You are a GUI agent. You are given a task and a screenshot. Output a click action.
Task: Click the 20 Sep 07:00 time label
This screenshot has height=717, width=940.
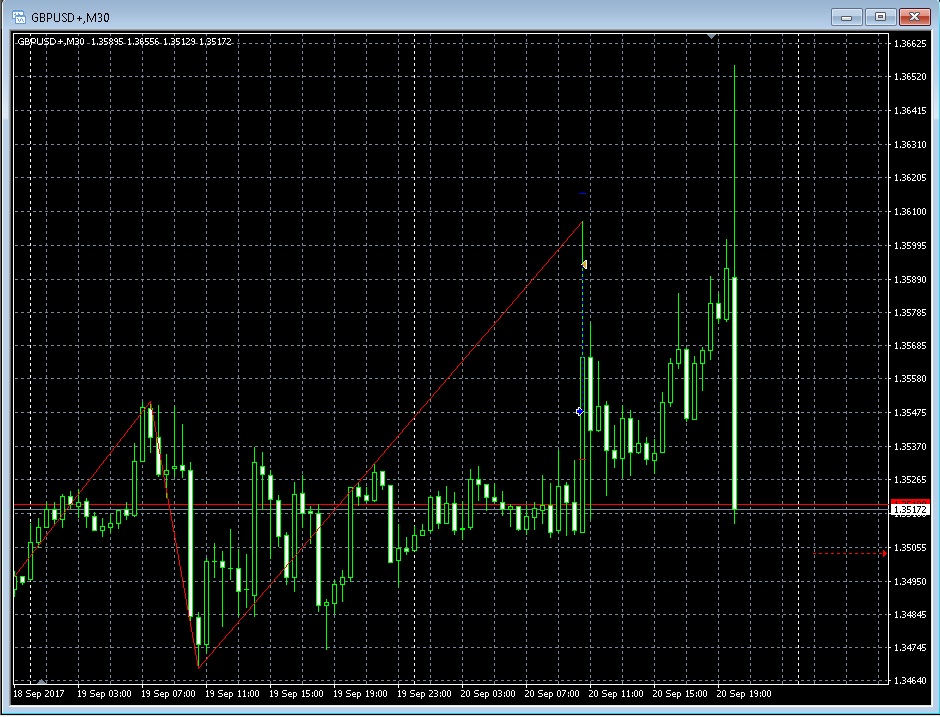click(552, 694)
